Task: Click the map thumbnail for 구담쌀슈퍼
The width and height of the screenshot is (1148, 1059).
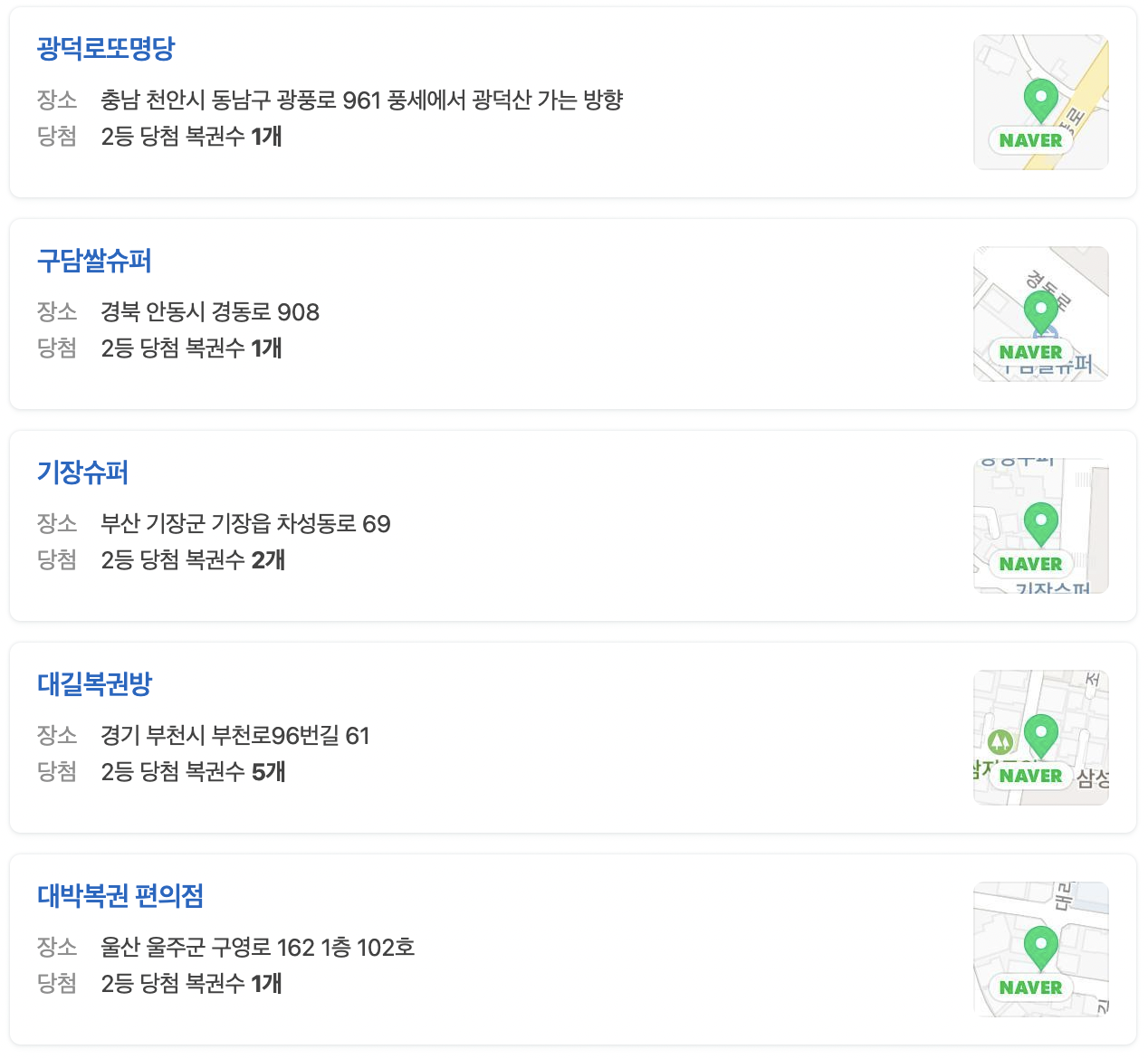Action: (1041, 314)
